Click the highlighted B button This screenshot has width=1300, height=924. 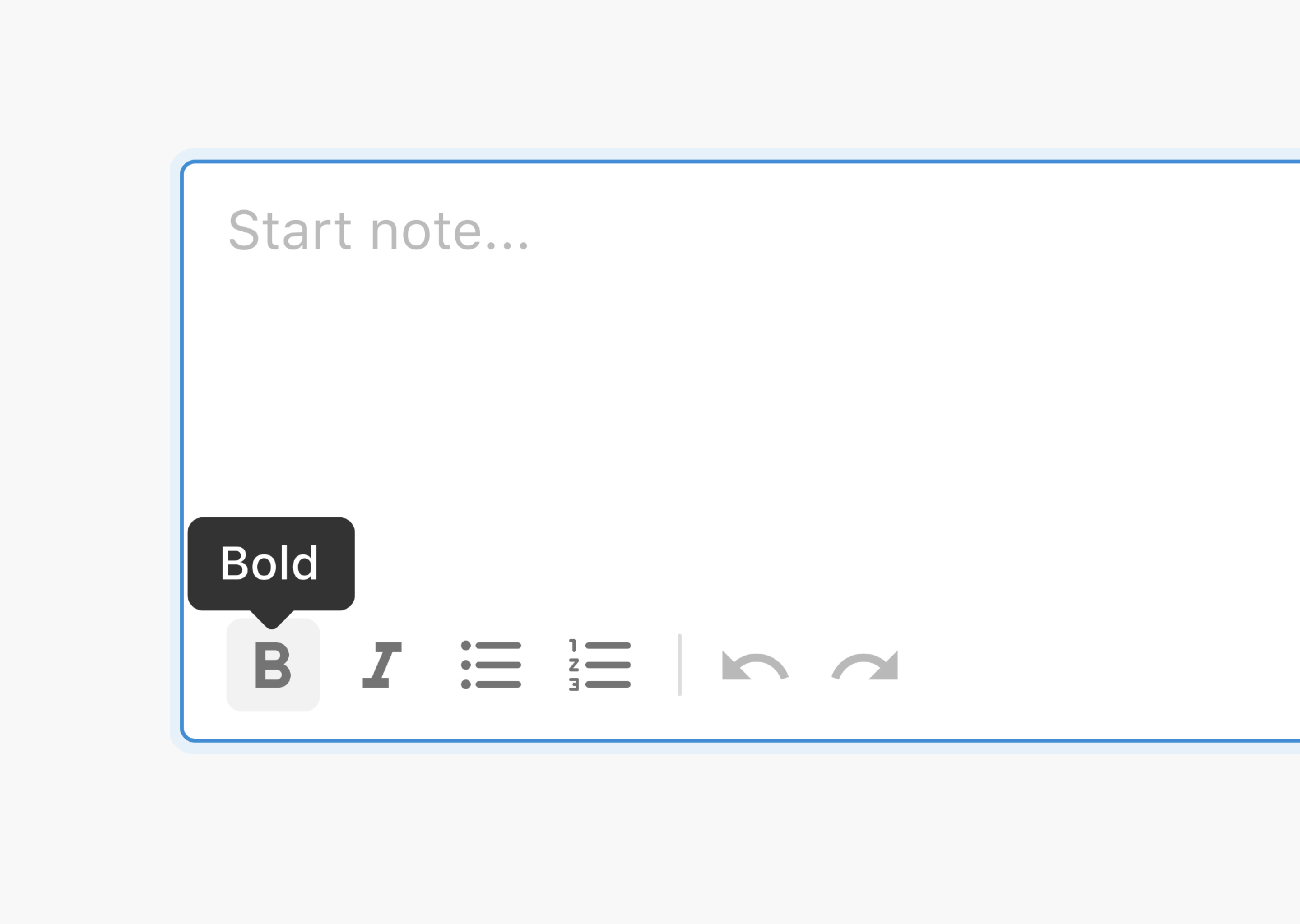pos(273,665)
